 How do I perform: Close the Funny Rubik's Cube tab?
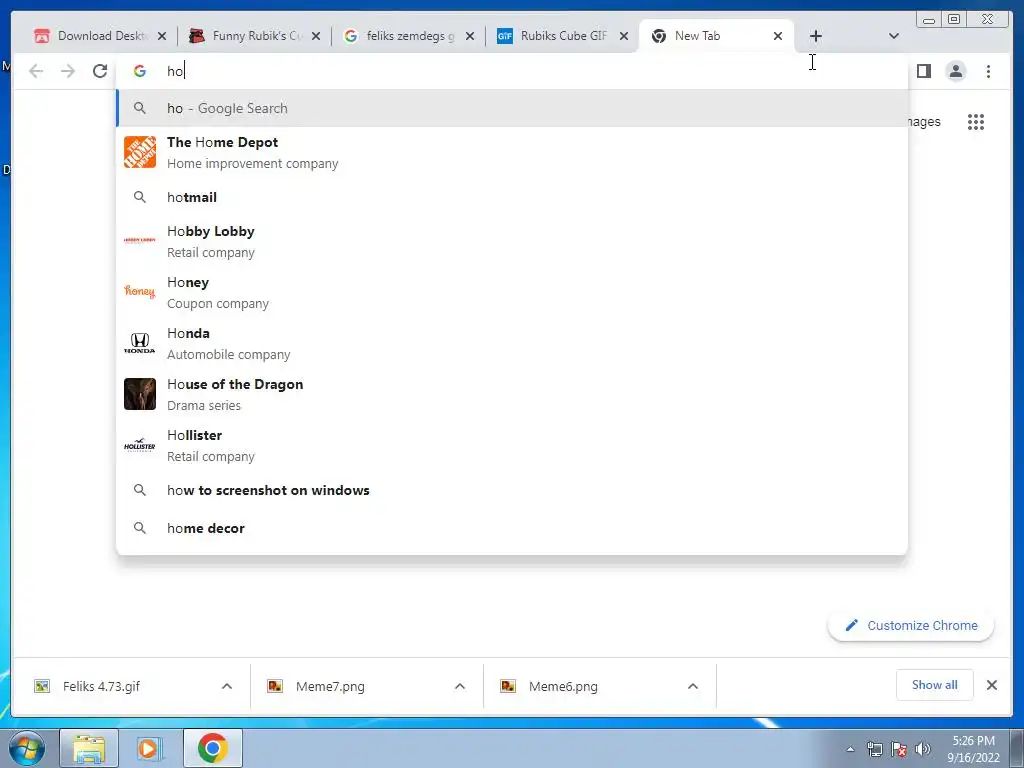315,36
